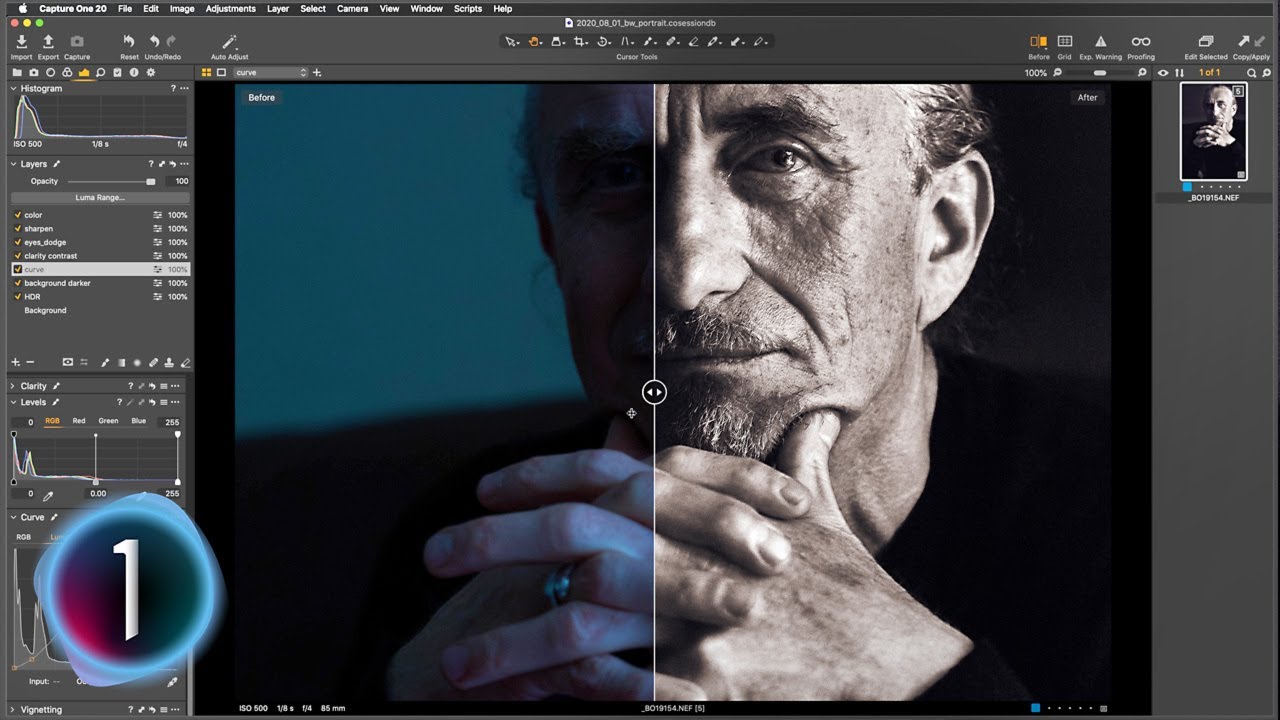The width and height of the screenshot is (1280, 720).
Task: Click the Export icon in the toolbar
Action: point(48,41)
